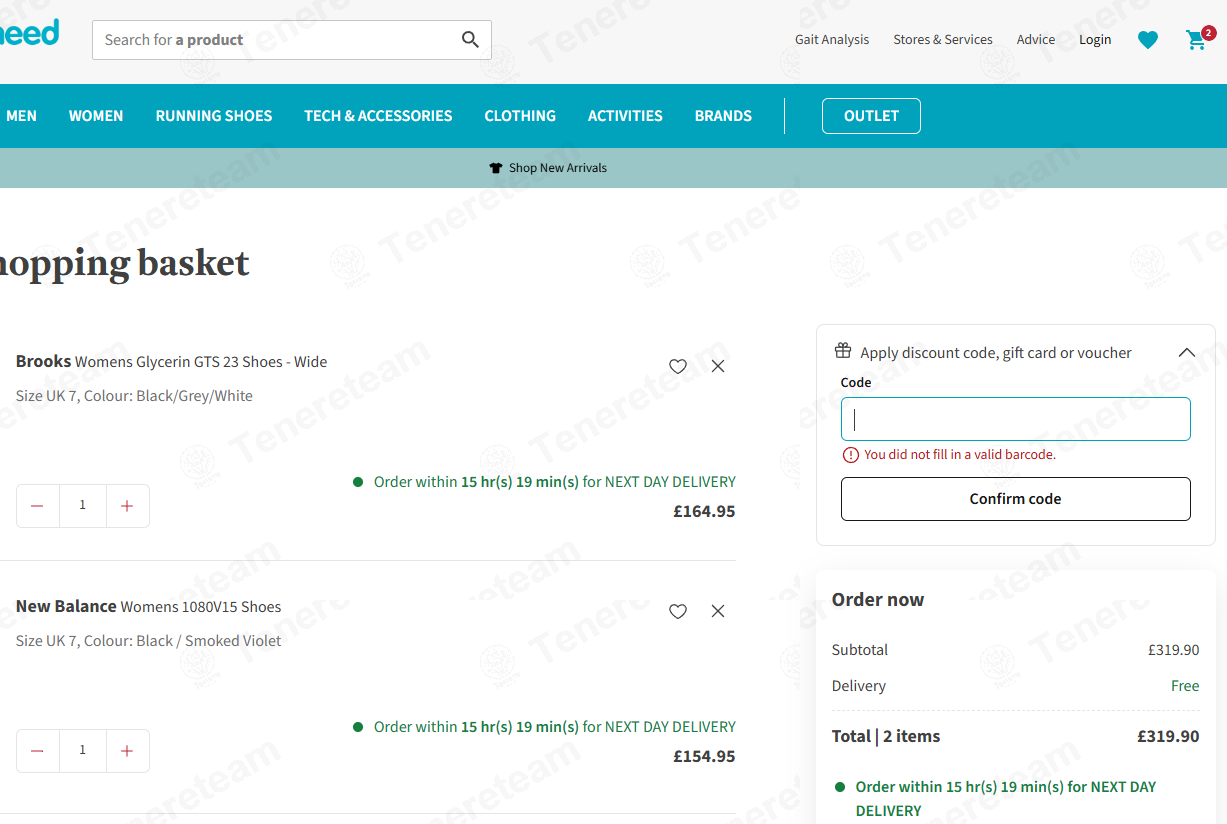Image resolution: width=1227 pixels, height=824 pixels.
Task: Click 'Size UK 7, Colour: Black / Smoked Violet'
Action: (x=149, y=641)
